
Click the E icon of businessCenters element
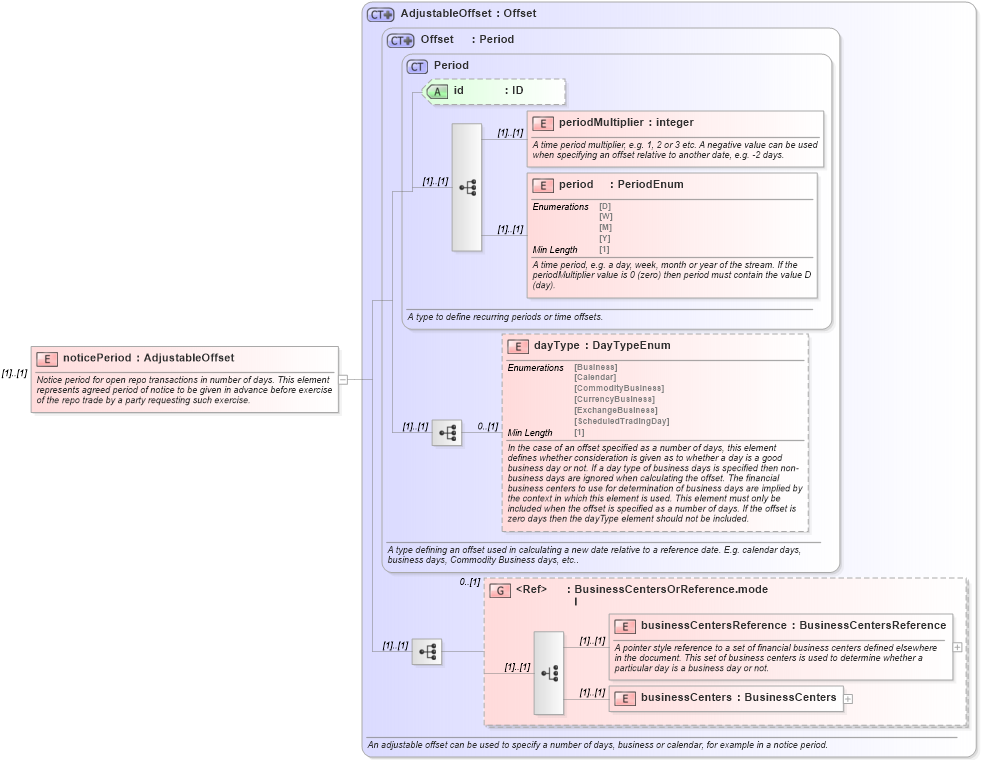tap(624, 698)
